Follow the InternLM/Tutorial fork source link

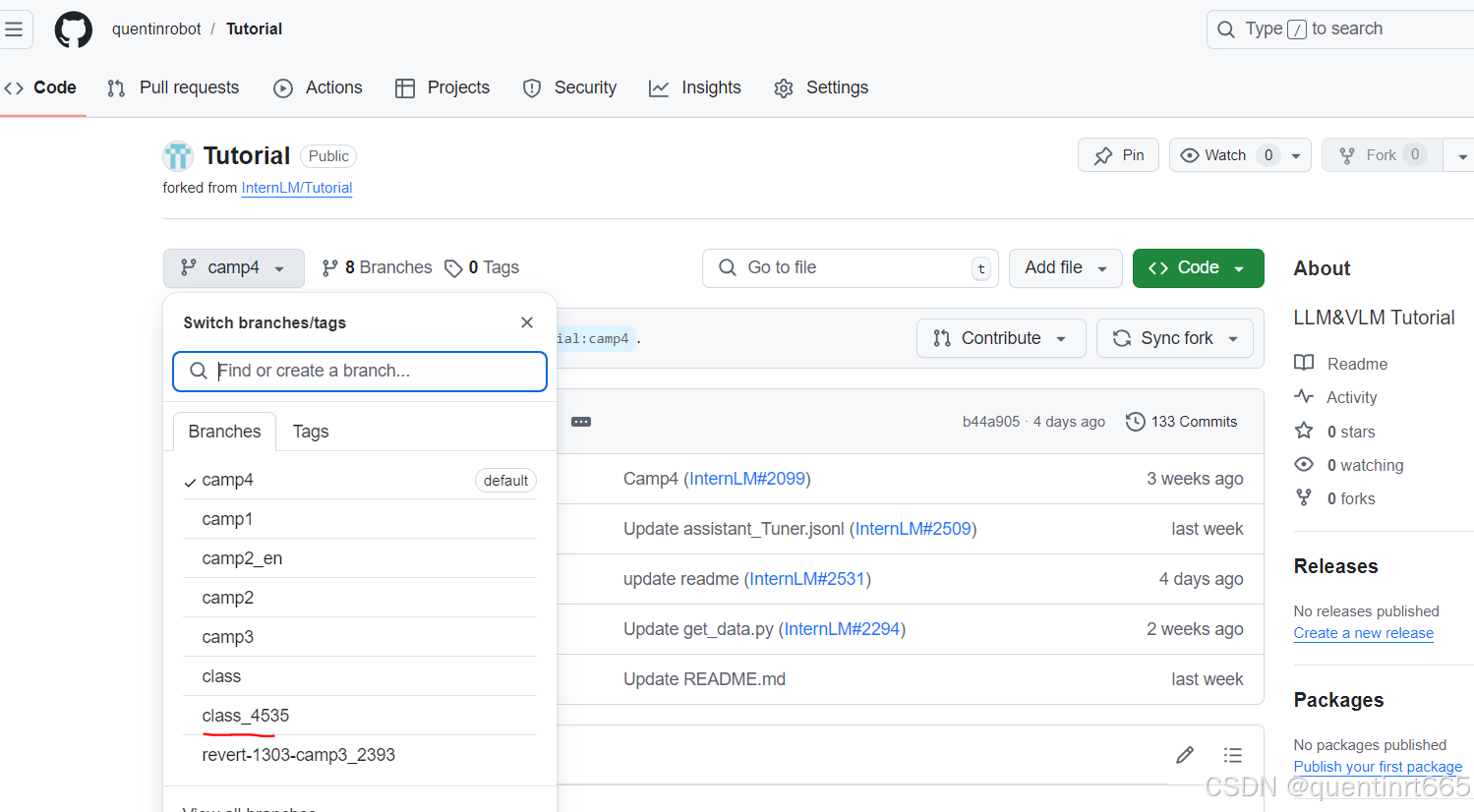tap(297, 188)
